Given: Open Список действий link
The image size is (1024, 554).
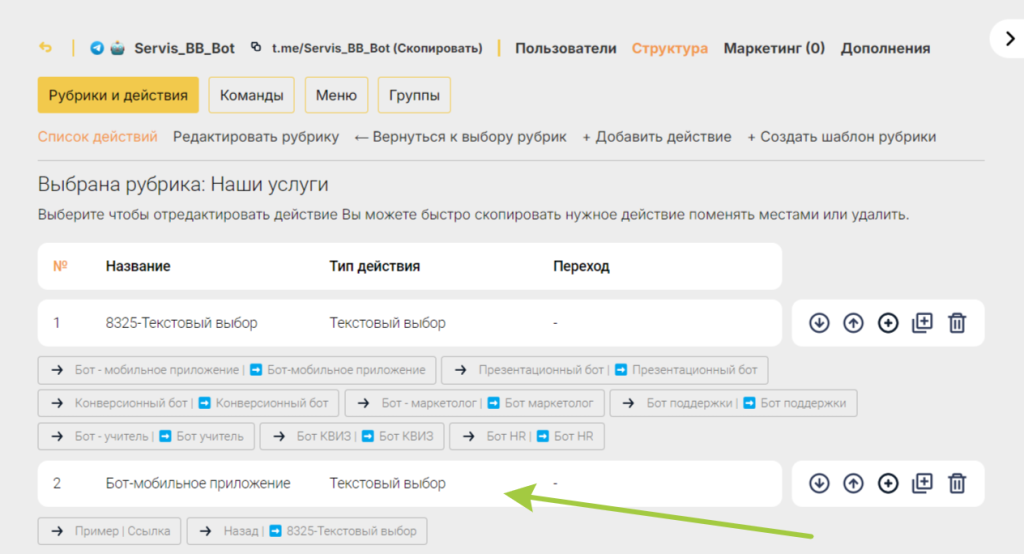Looking at the screenshot, I should 97,137.
